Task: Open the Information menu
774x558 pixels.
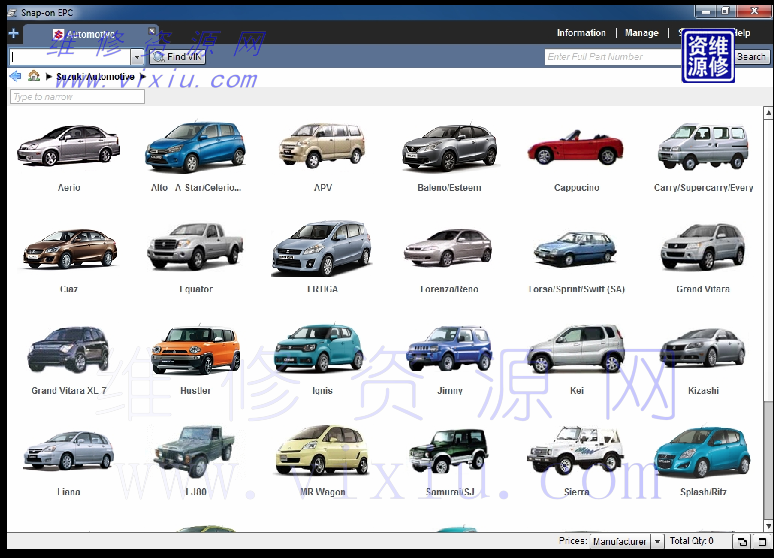Action: (581, 33)
